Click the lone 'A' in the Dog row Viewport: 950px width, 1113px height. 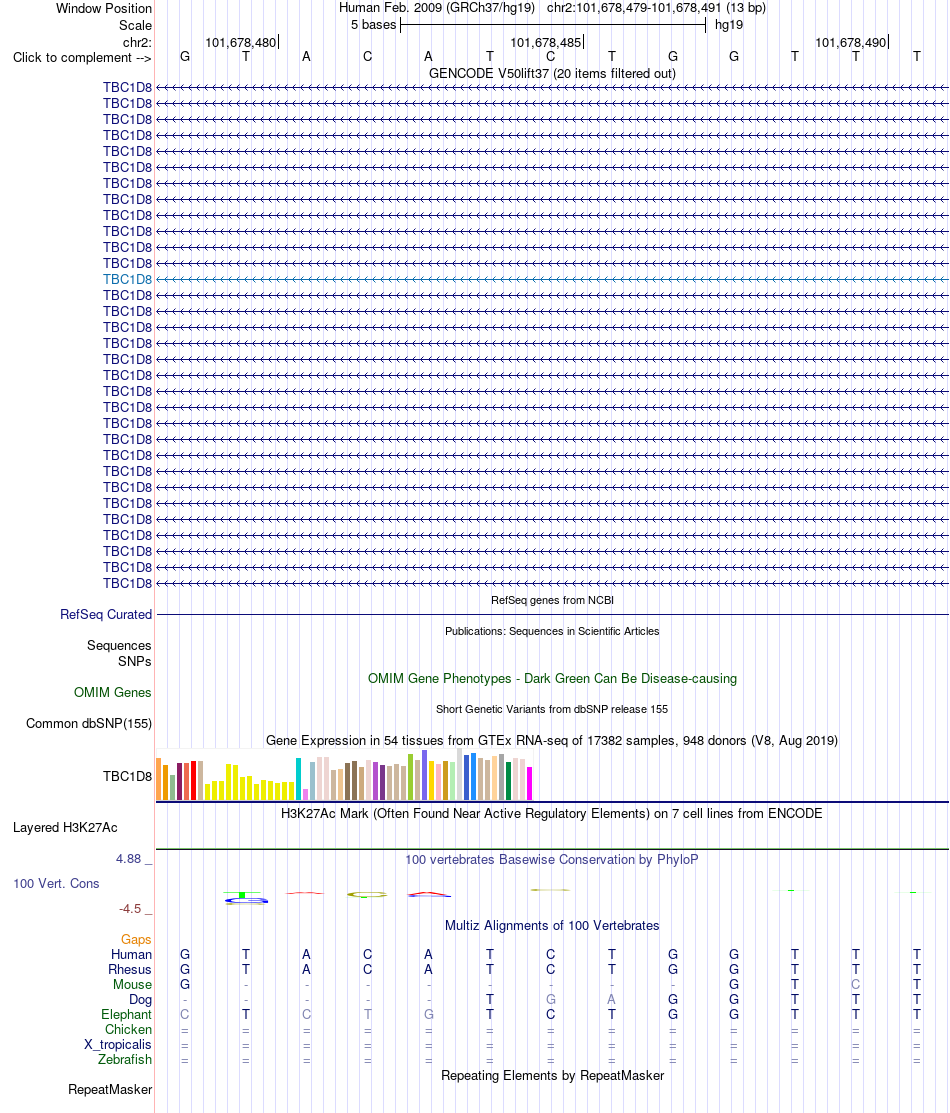(611, 999)
